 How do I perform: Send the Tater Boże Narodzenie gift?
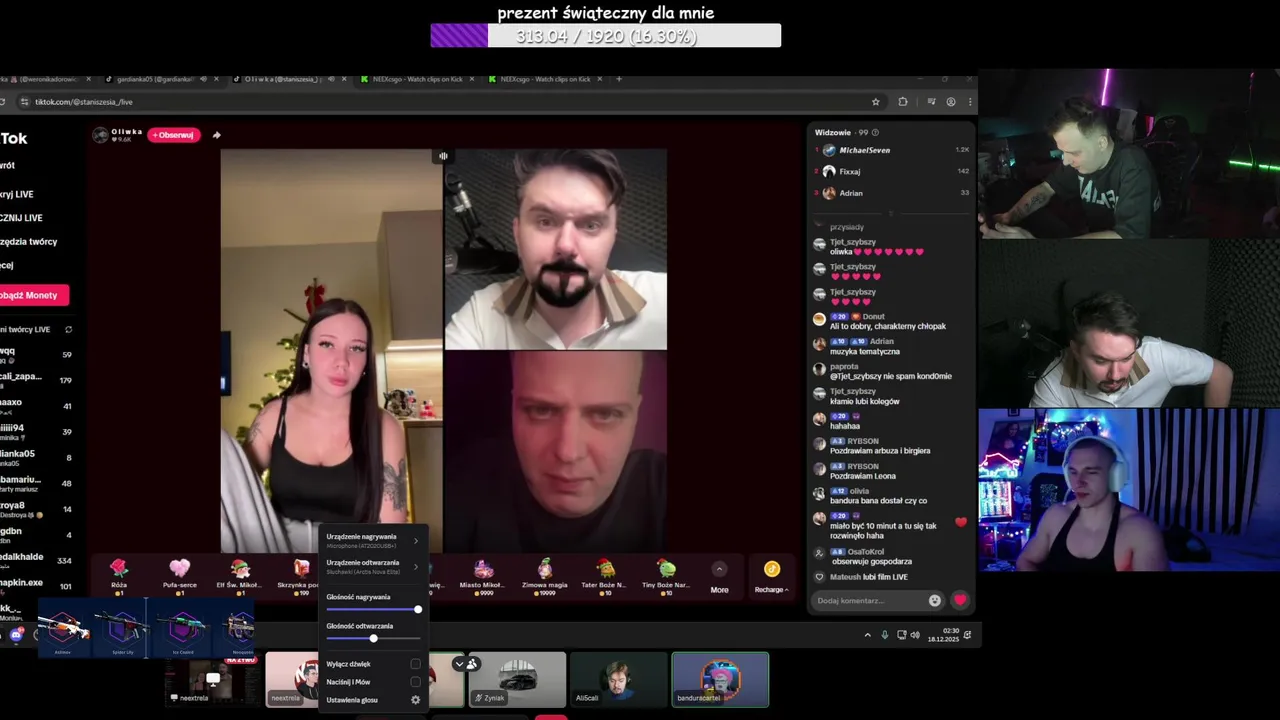pos(605,578)
